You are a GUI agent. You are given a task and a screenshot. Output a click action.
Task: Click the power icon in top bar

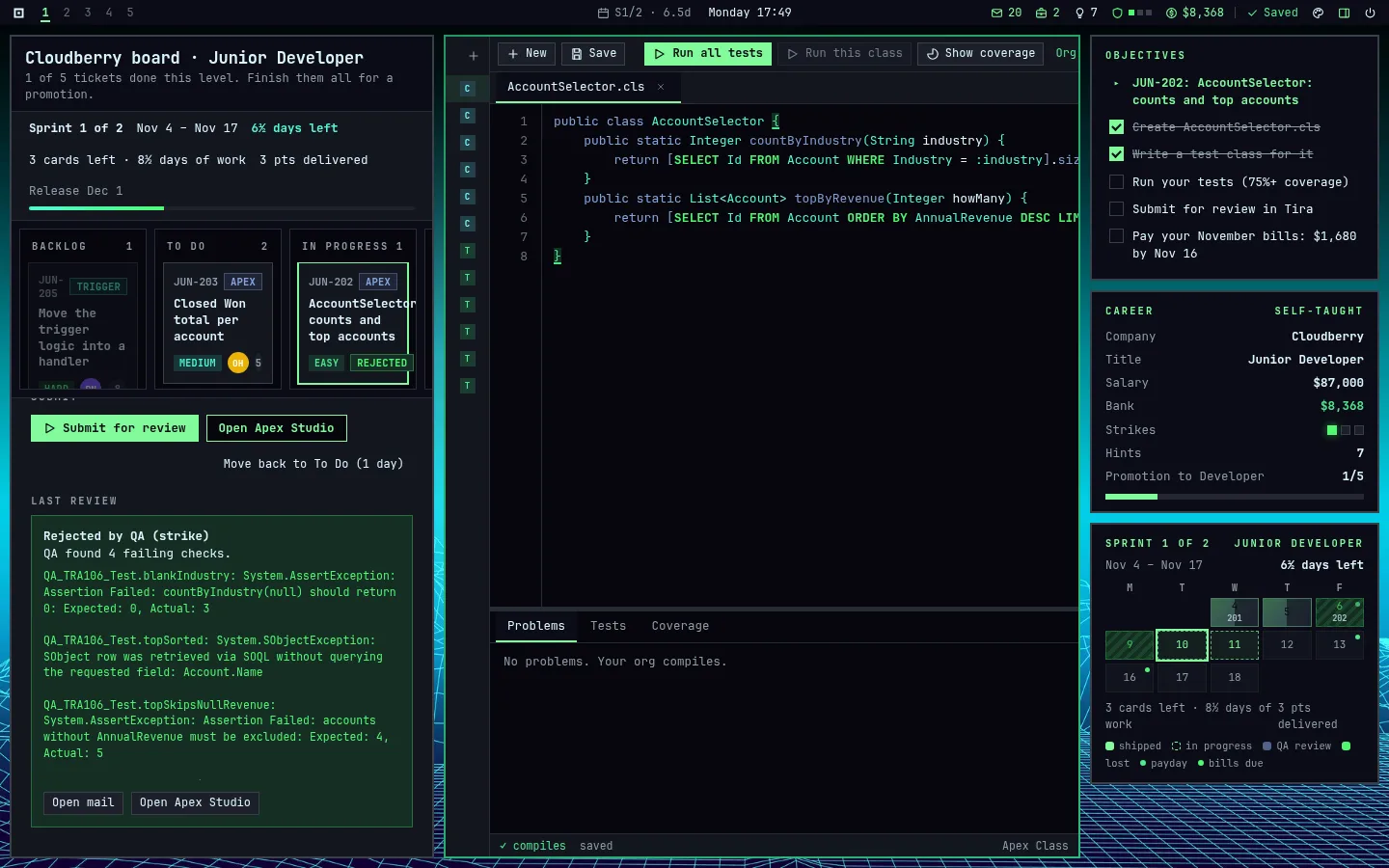1370,13
